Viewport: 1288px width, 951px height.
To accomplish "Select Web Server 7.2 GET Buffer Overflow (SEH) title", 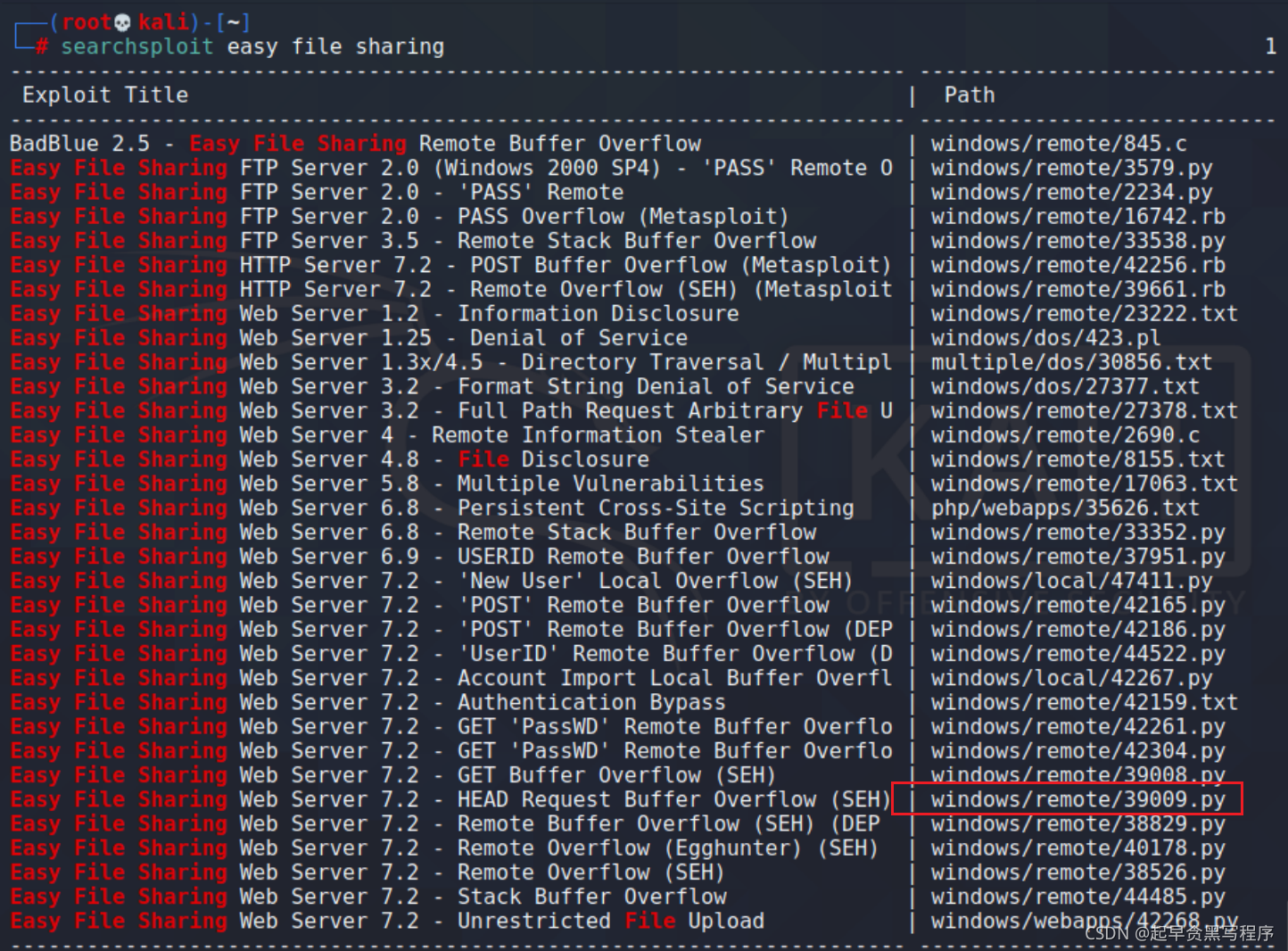I will coord(393,775).
